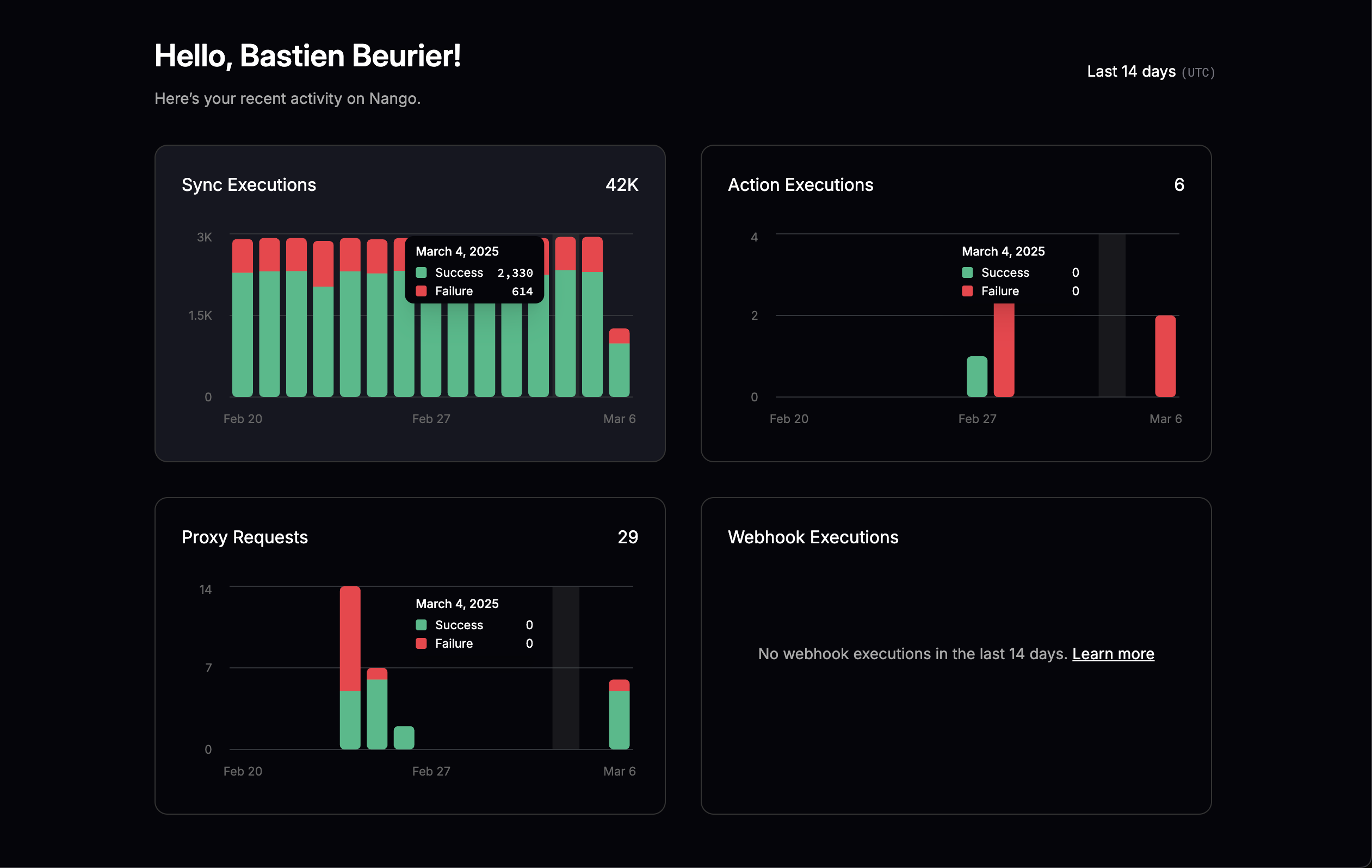Click the smallest green Proxy Requests bar
The height and width of the screenshot is (868, 1372).
(404, 737)
